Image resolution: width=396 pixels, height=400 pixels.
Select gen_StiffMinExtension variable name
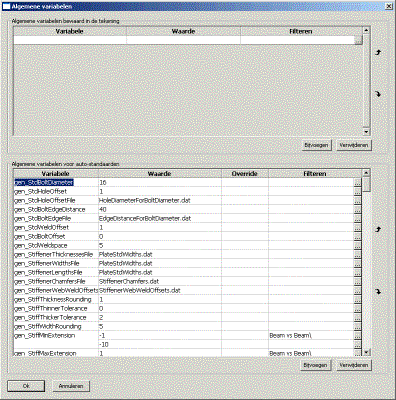click(56, 335)
